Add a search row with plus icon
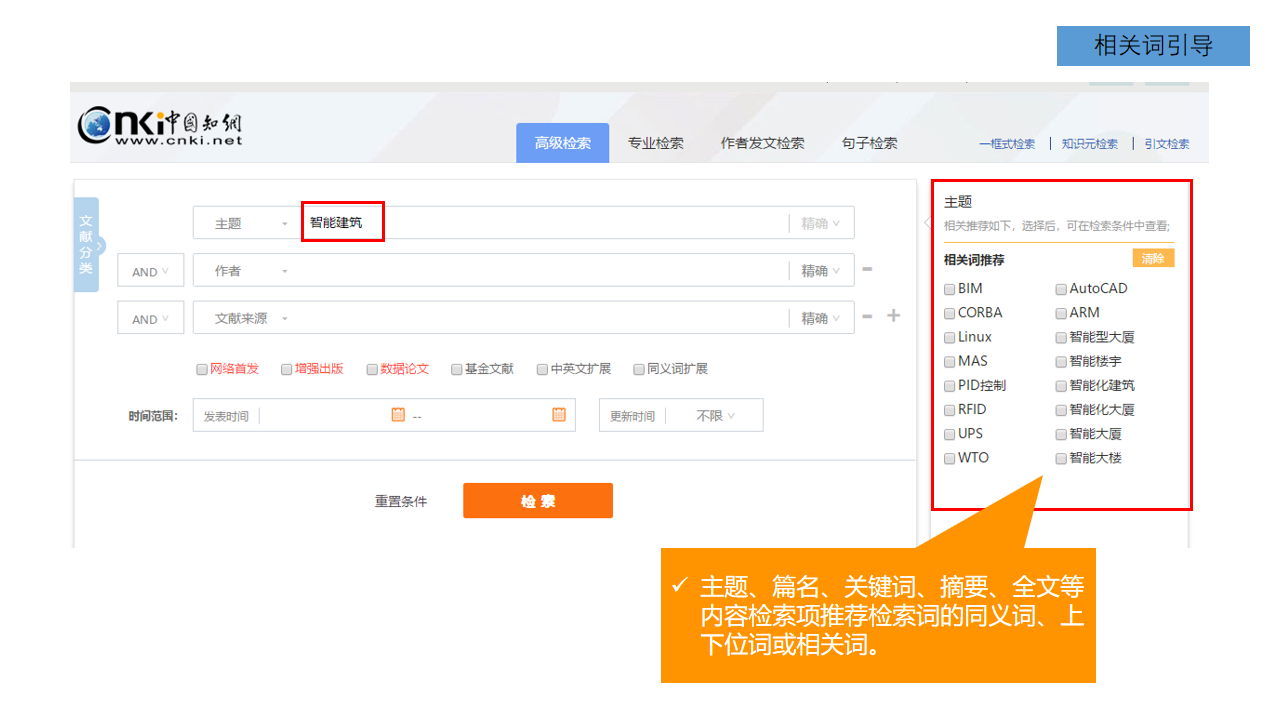This screenshot has height=720, width=1280. 894,316
